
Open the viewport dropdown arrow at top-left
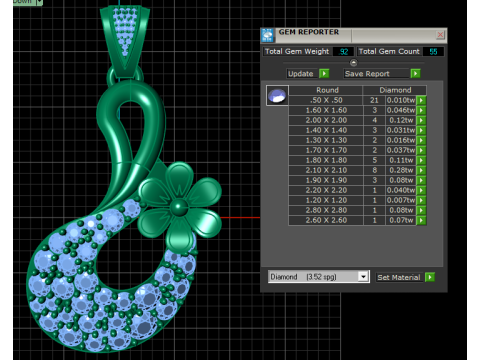pyautogui.click(x=39, y=2)
